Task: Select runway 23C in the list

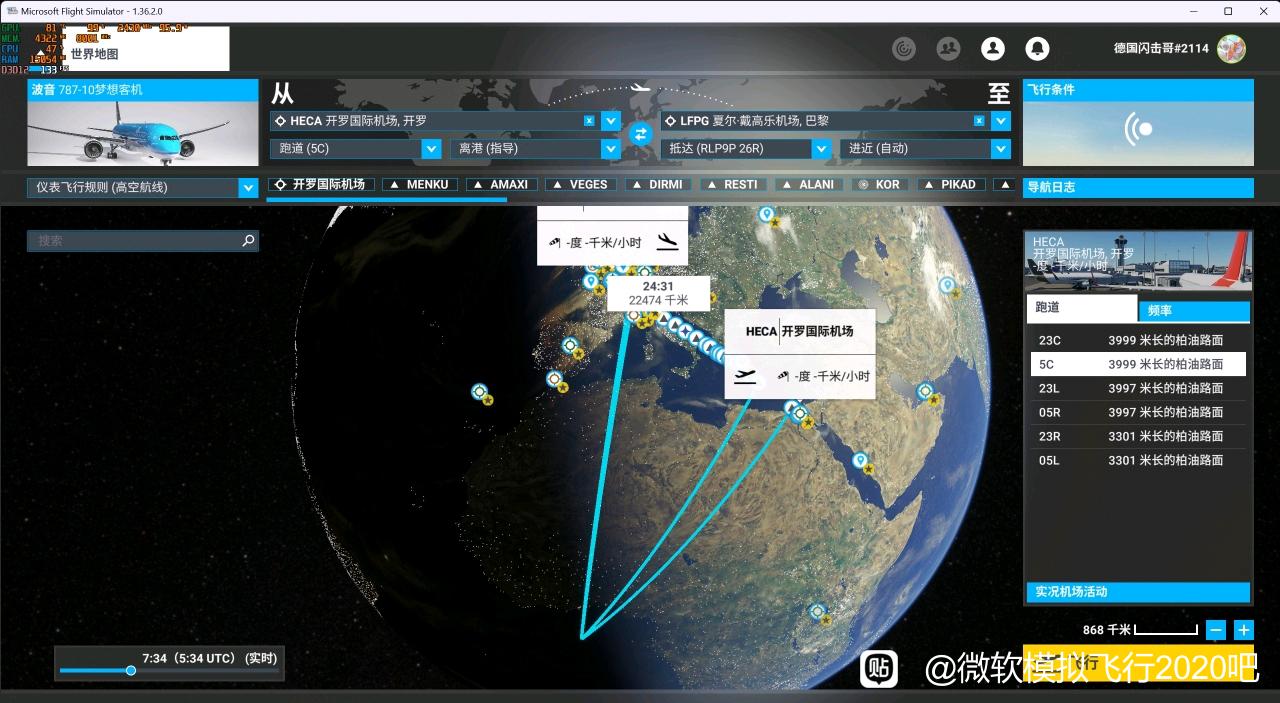Action: tap(1138, 340)
